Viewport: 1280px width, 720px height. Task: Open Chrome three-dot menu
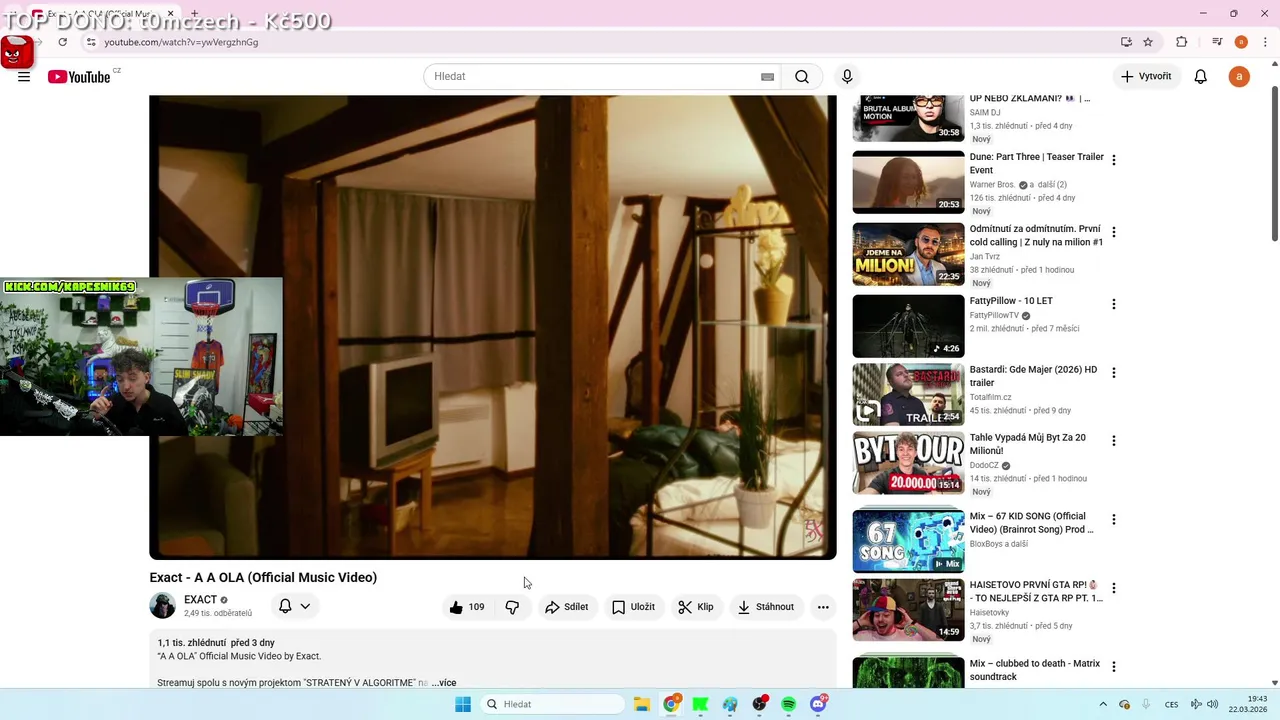pos(1264,42)
